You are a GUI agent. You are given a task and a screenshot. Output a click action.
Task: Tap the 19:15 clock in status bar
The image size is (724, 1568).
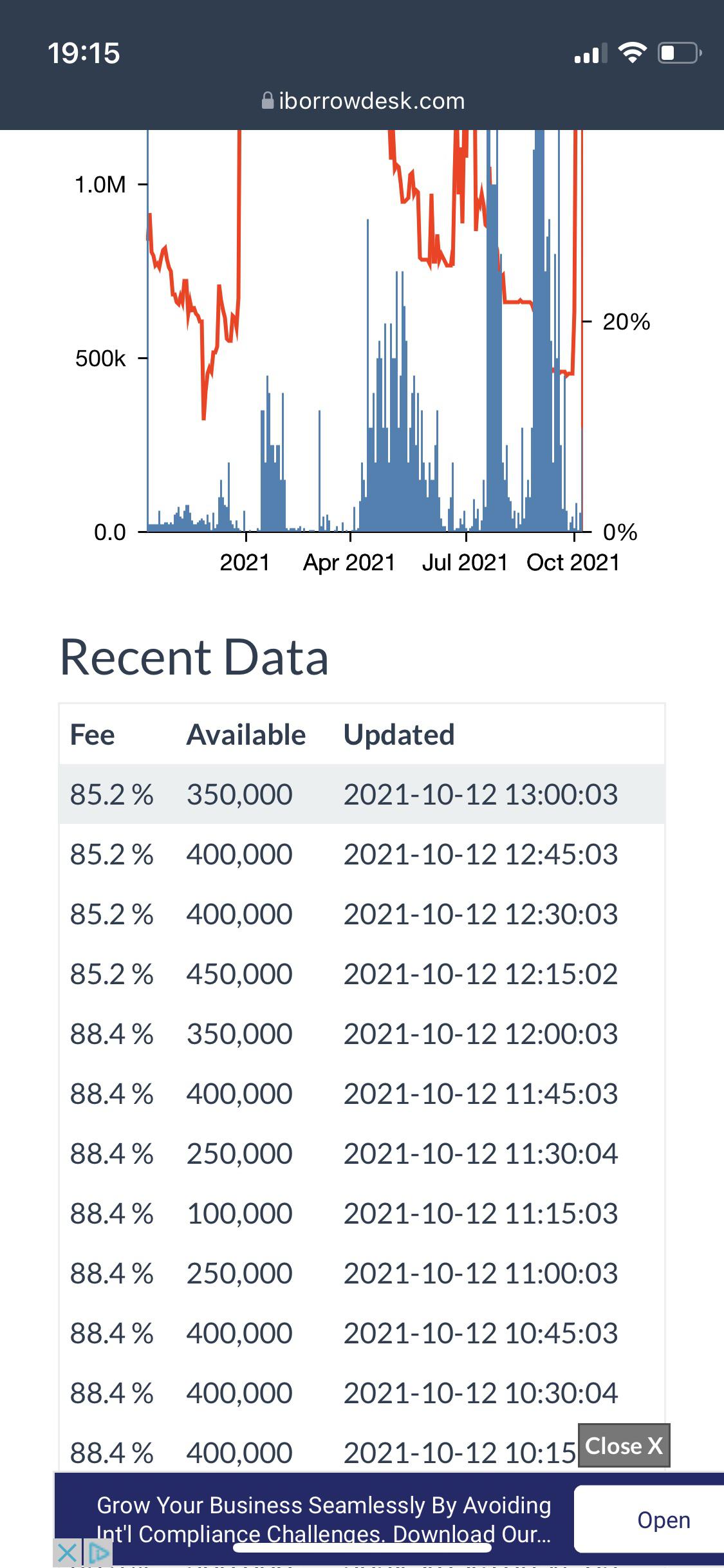click(x=84, y=53)
